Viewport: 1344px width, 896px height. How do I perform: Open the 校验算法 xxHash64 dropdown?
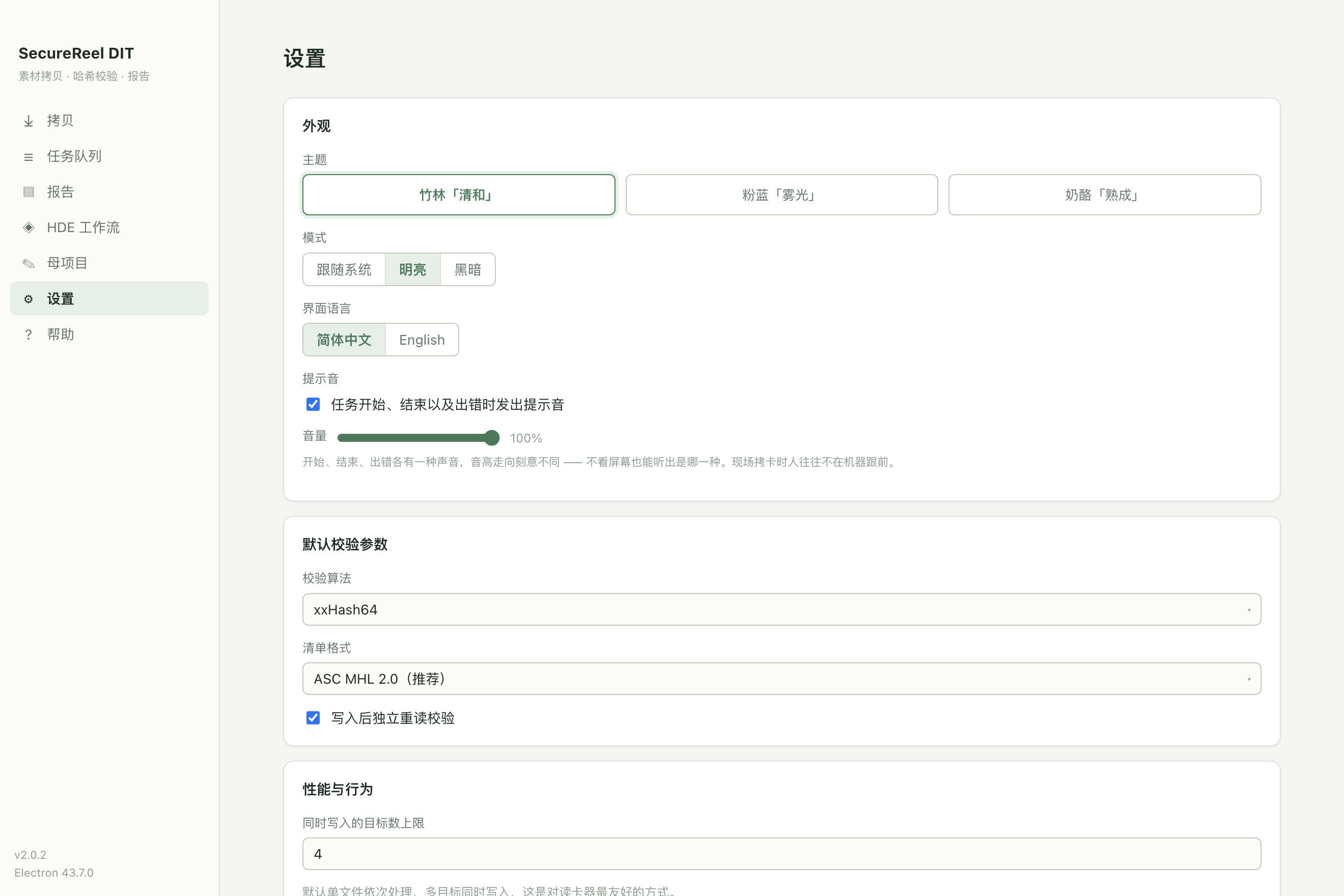(x=781, y=610)
